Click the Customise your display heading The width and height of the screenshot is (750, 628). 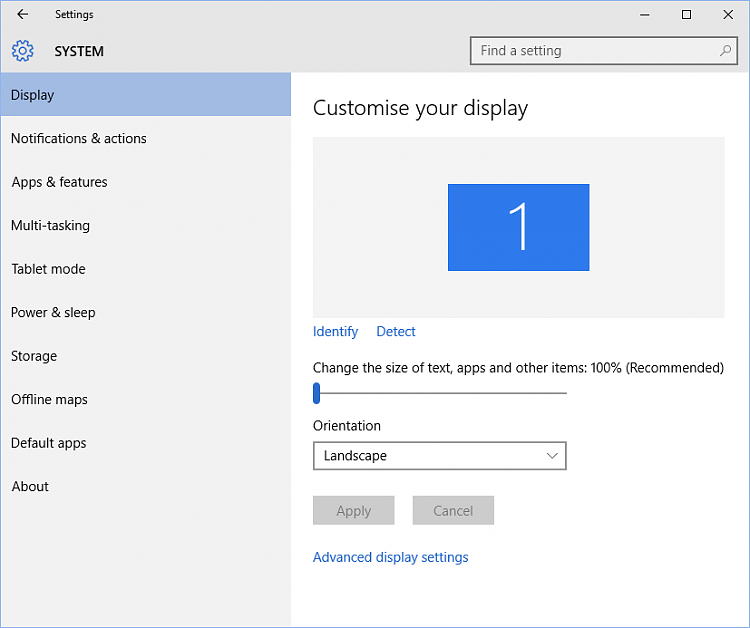pyautogui.click(x=420, y=108)
